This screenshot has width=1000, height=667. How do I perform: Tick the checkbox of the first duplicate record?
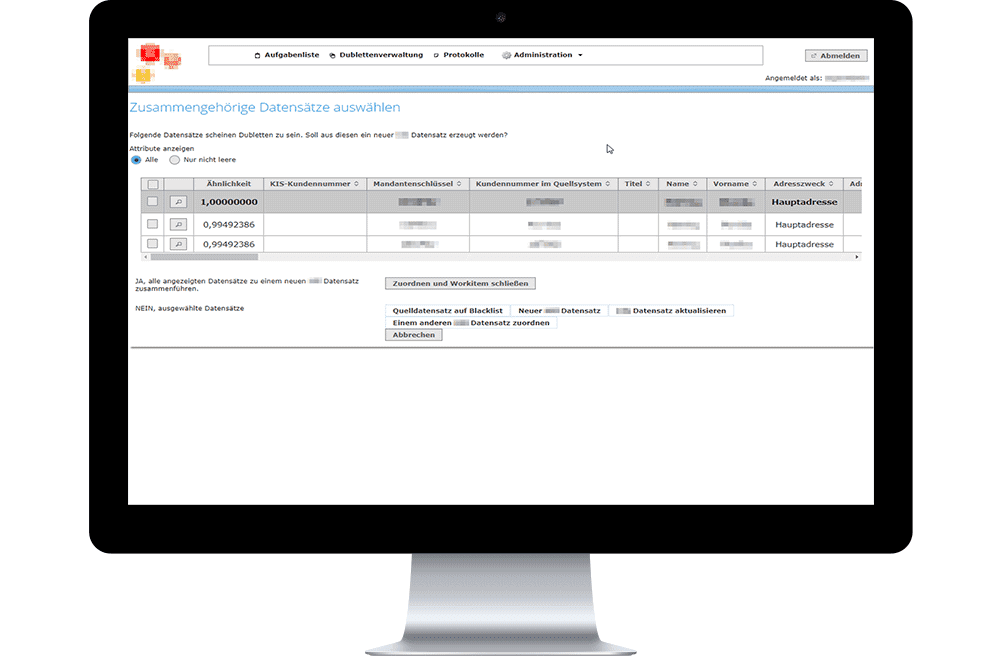click(153, 203)
